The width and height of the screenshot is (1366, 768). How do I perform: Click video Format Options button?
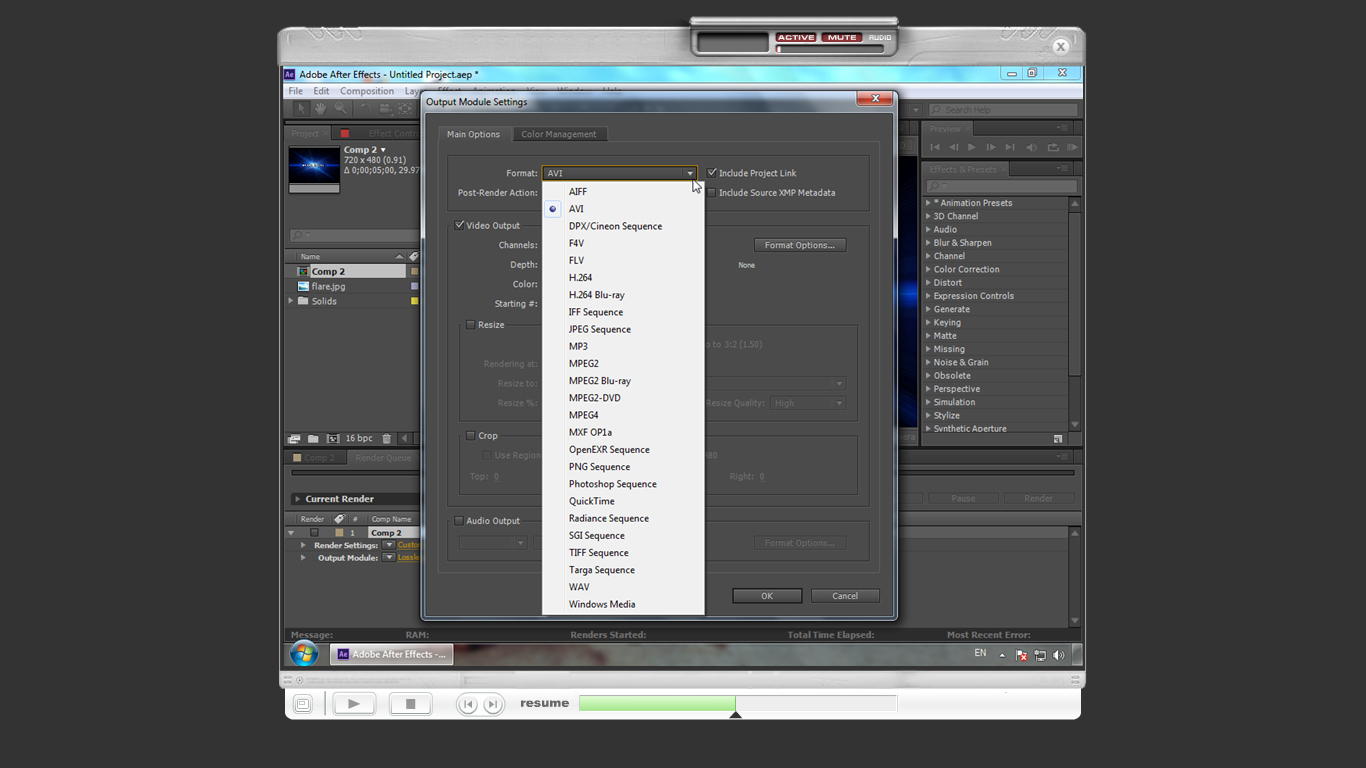pos(800,245)
